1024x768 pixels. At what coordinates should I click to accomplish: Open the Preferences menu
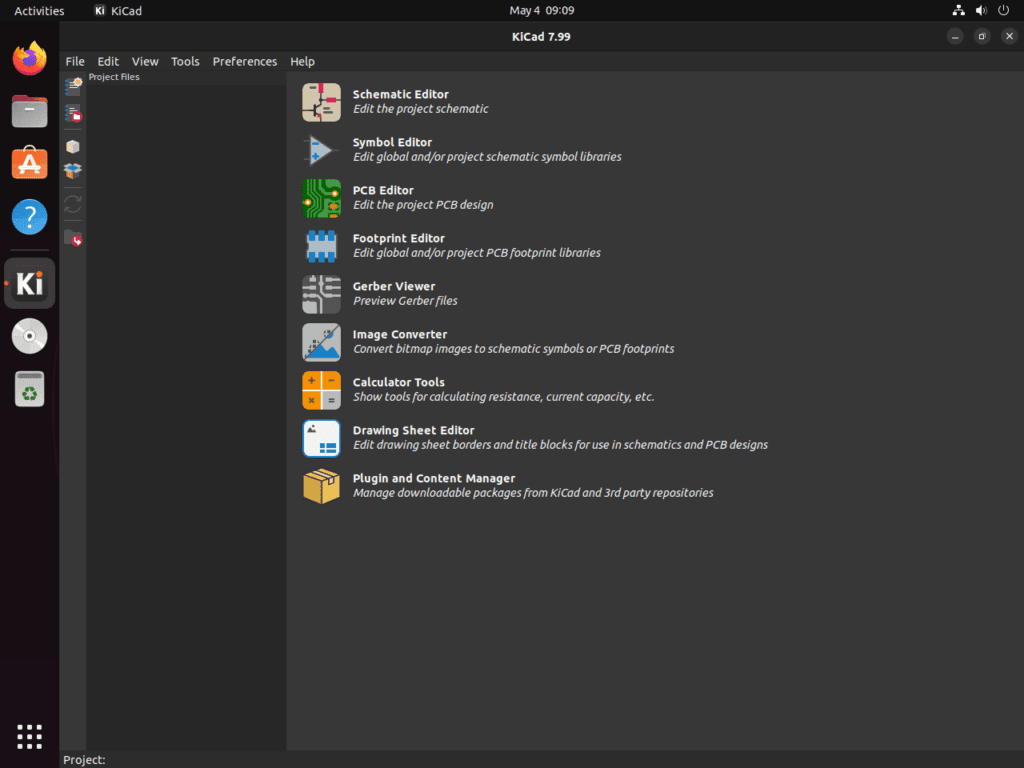pos(245,61)
